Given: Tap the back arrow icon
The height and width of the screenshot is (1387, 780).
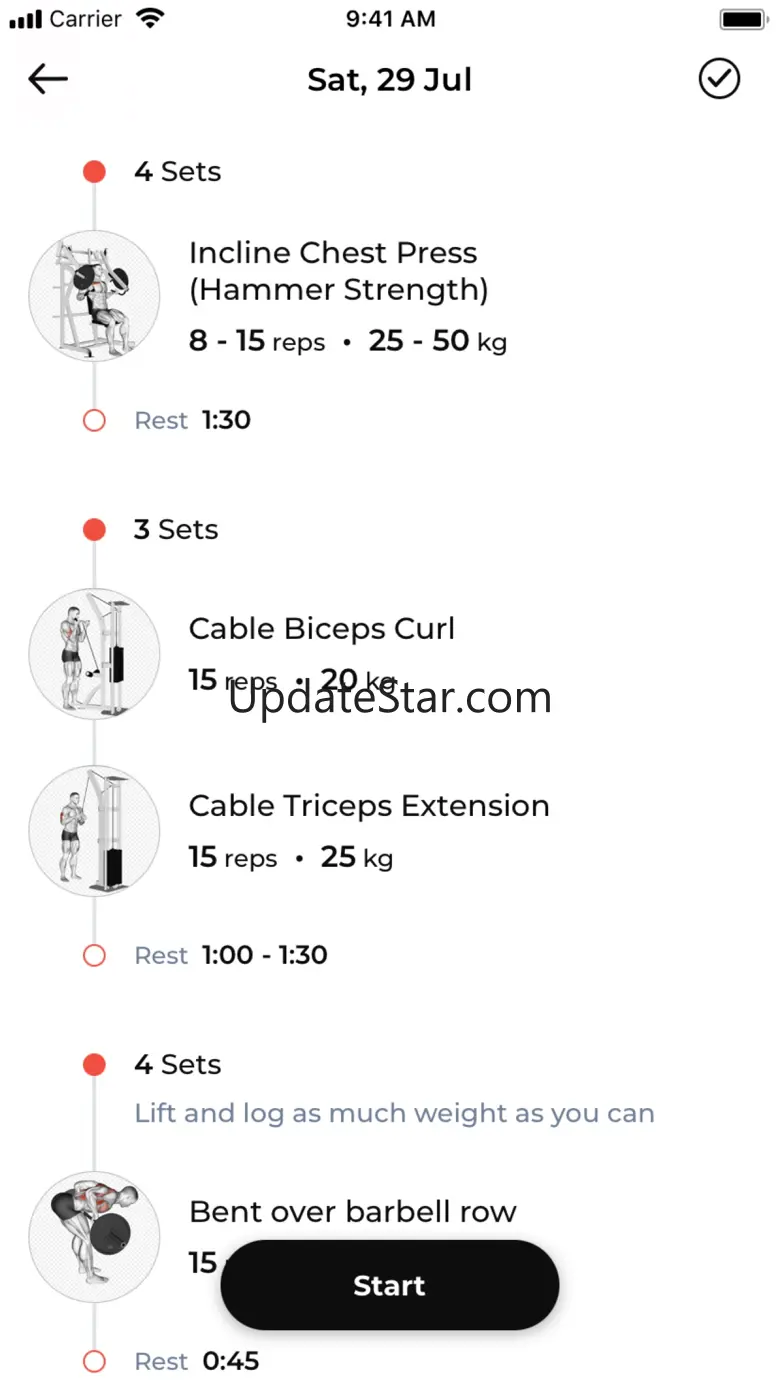Looking at the screenshot, I should [x=48, y=80].
